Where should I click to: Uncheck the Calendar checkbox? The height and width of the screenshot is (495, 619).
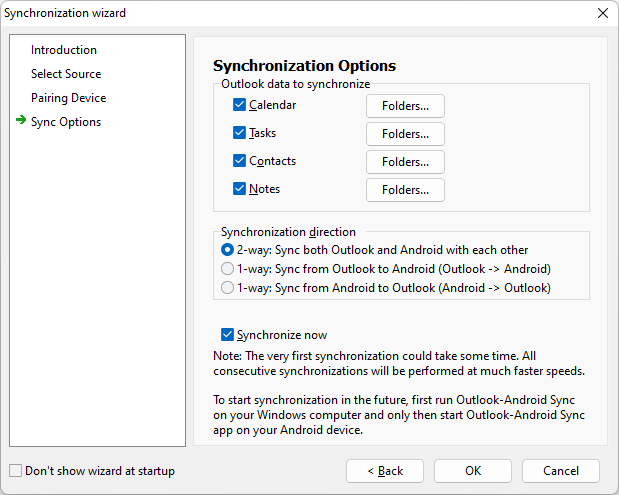tap(239, 105)
